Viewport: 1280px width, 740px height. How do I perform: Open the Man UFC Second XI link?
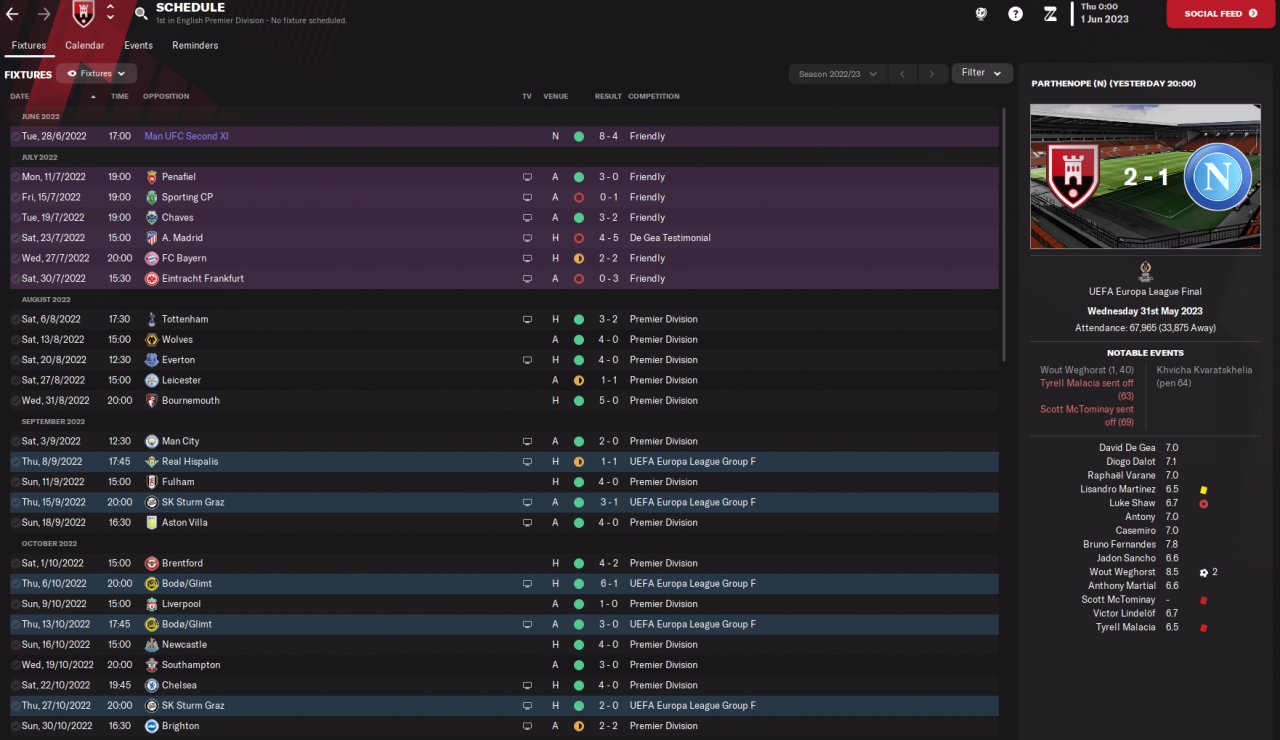click(x=186, y=136)
